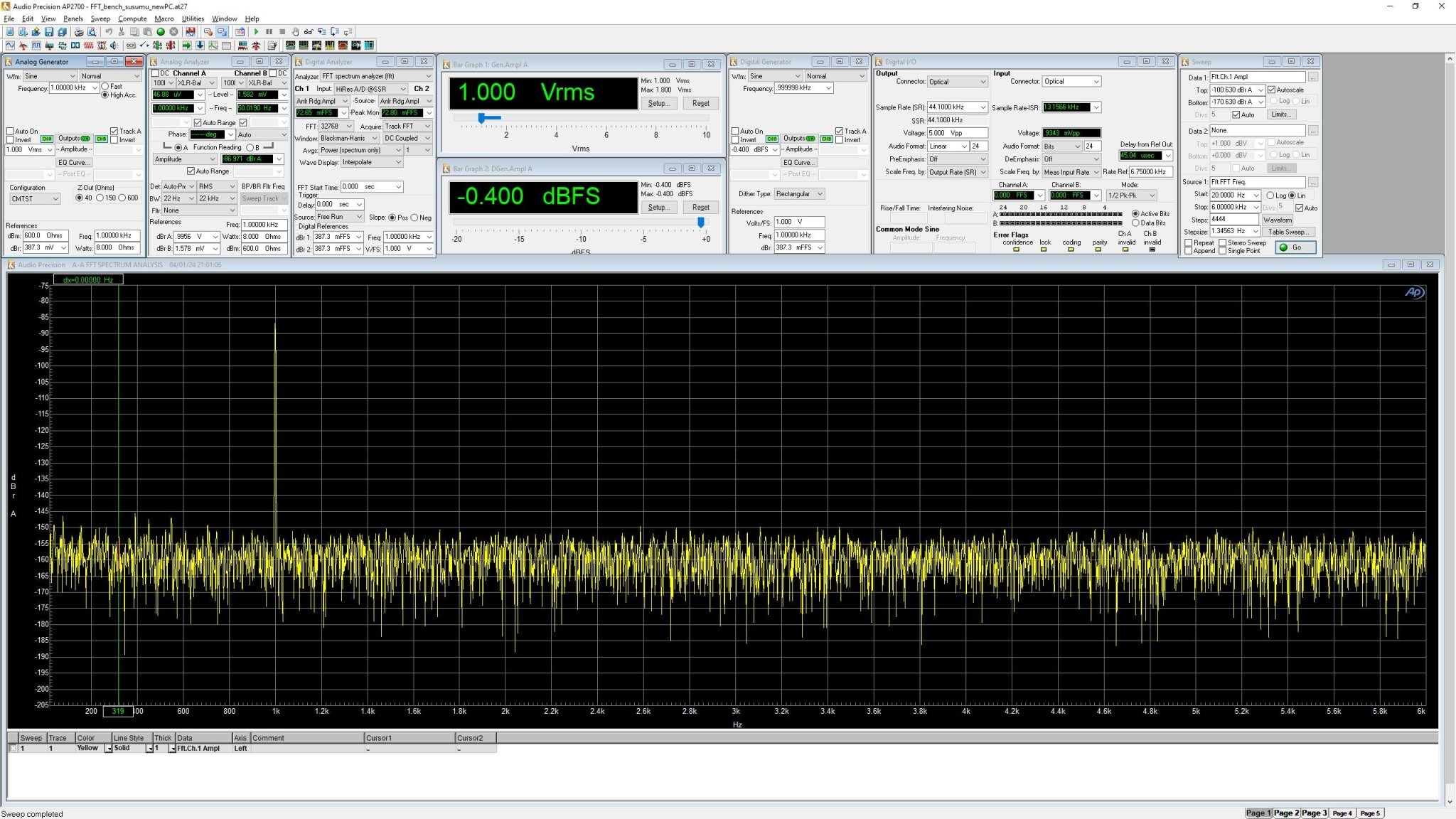
Task: Toggle Autoscale checkbox for Data 1
Action: pyautogui.click(x=1272, y=90)
